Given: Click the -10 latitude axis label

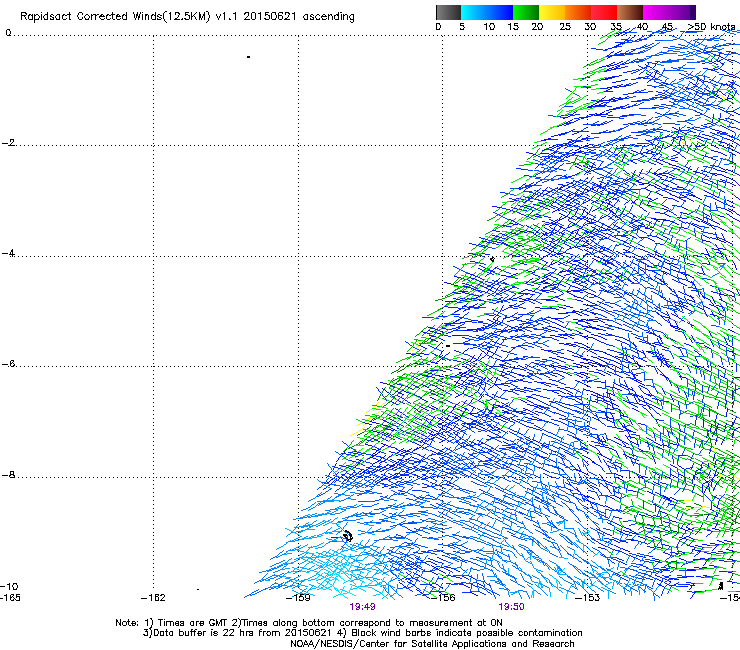Looking at the screenshot, I should [9, 586].
